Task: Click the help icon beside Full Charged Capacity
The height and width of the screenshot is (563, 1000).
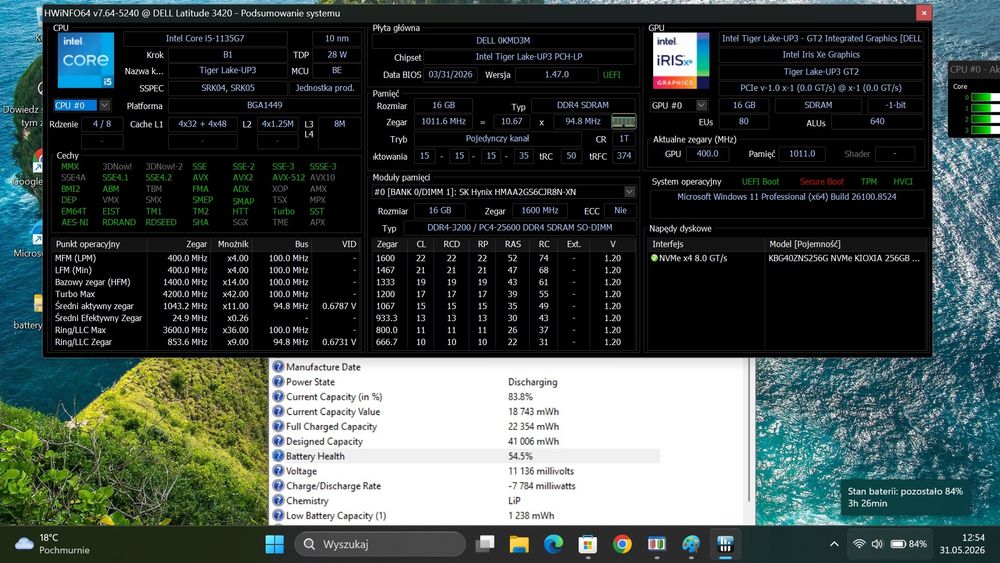Action: click(278, 426)
